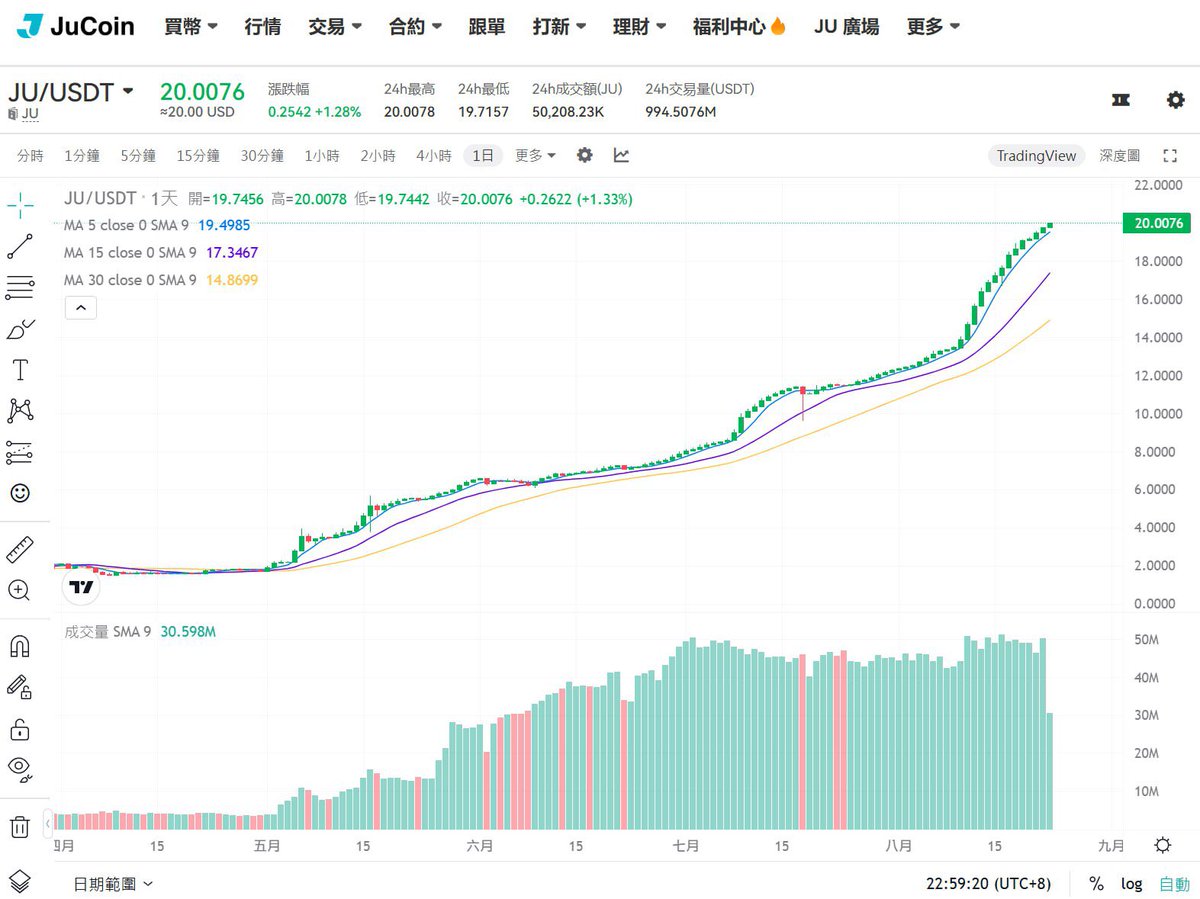This screenshot has width=1200, height=899.
Task: Toggle lock all drawing tools
Action: pos(20,728)
